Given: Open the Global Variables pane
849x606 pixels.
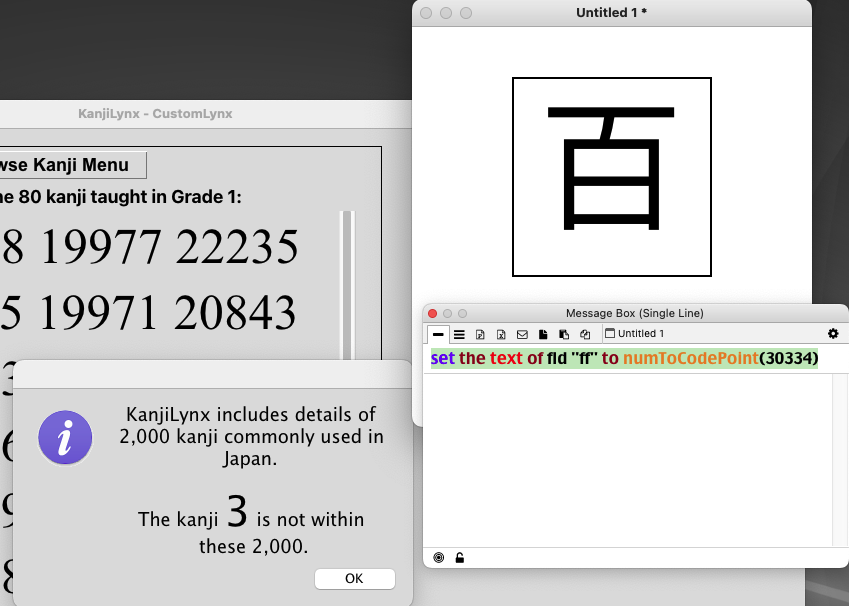Looking at the screenshot, I should pyautogui.click(x=501, y=334).
